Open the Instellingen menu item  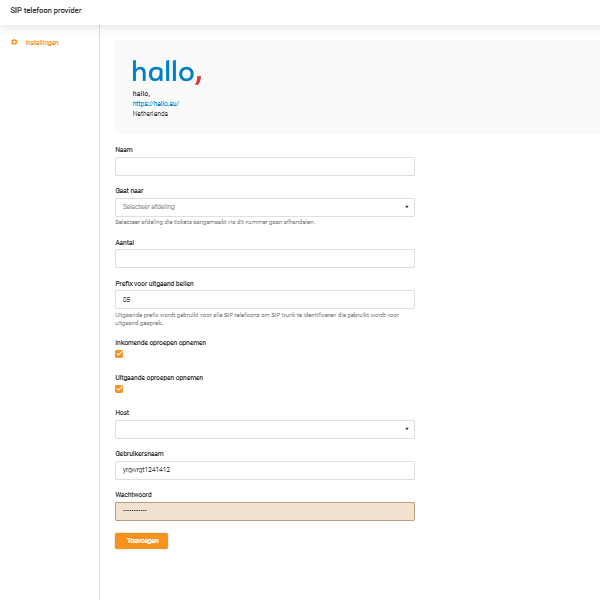[x=42, y=42]
